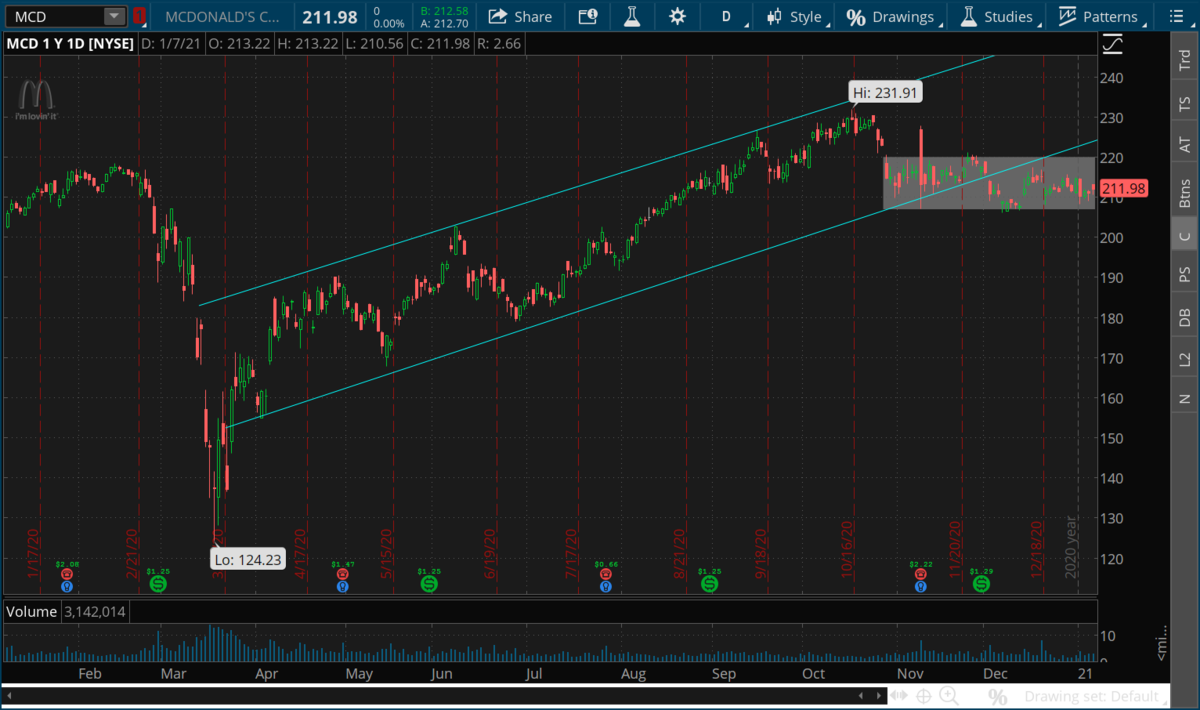Click the red symbol link clipboard icon

(x=139, y=16)
